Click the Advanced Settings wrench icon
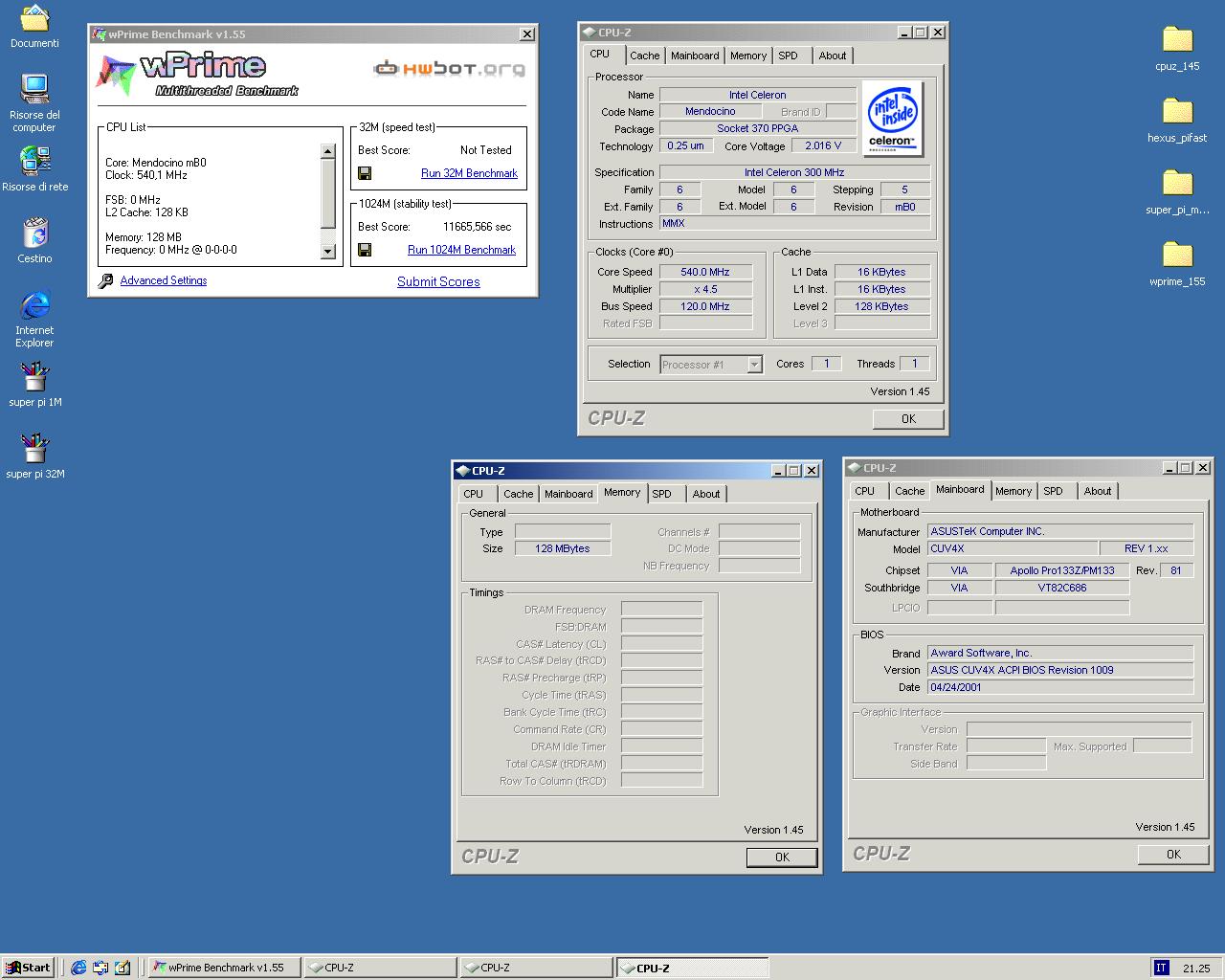1225x980 pixels. pos(106,280)
